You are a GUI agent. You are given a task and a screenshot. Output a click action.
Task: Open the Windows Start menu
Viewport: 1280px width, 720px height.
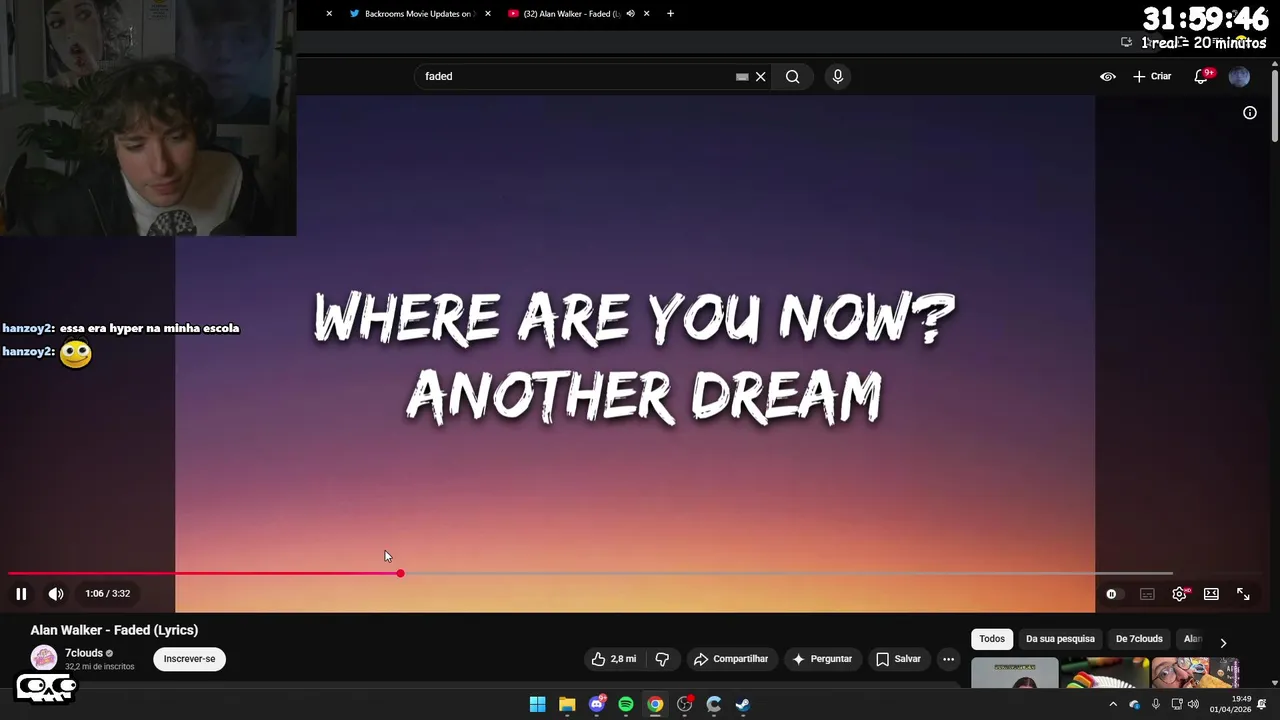[x=537, y=704]
